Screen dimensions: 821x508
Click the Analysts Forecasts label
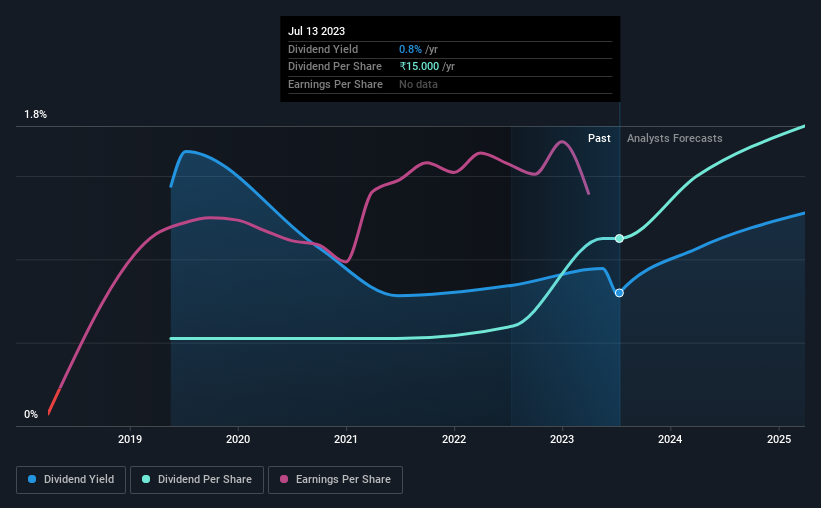[674, 138]
